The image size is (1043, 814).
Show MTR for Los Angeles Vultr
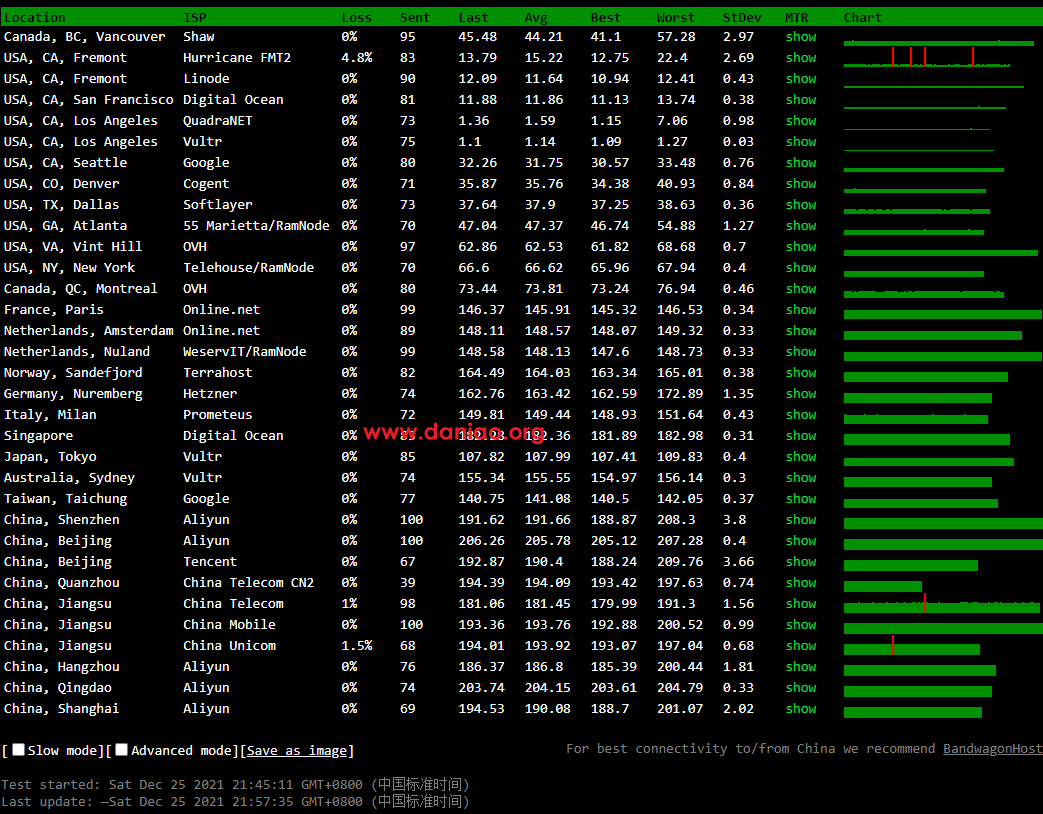[x=801, y=142]
